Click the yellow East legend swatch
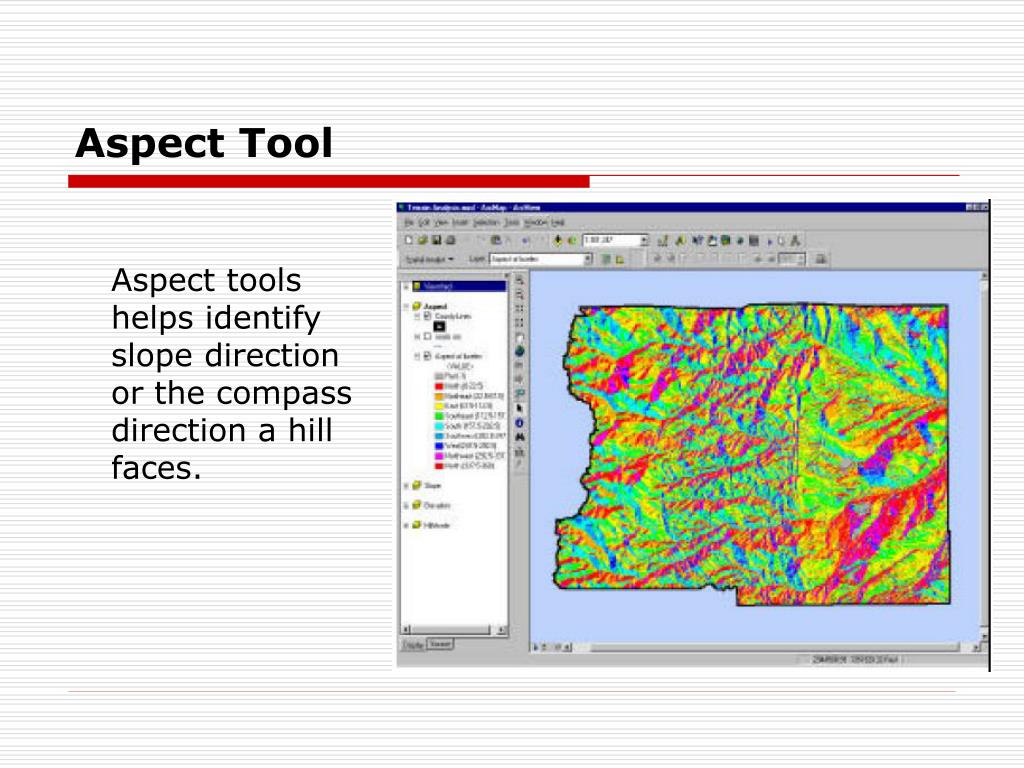Image resolution: width=1024 pixels, height=768 pixels. (439, 406)
